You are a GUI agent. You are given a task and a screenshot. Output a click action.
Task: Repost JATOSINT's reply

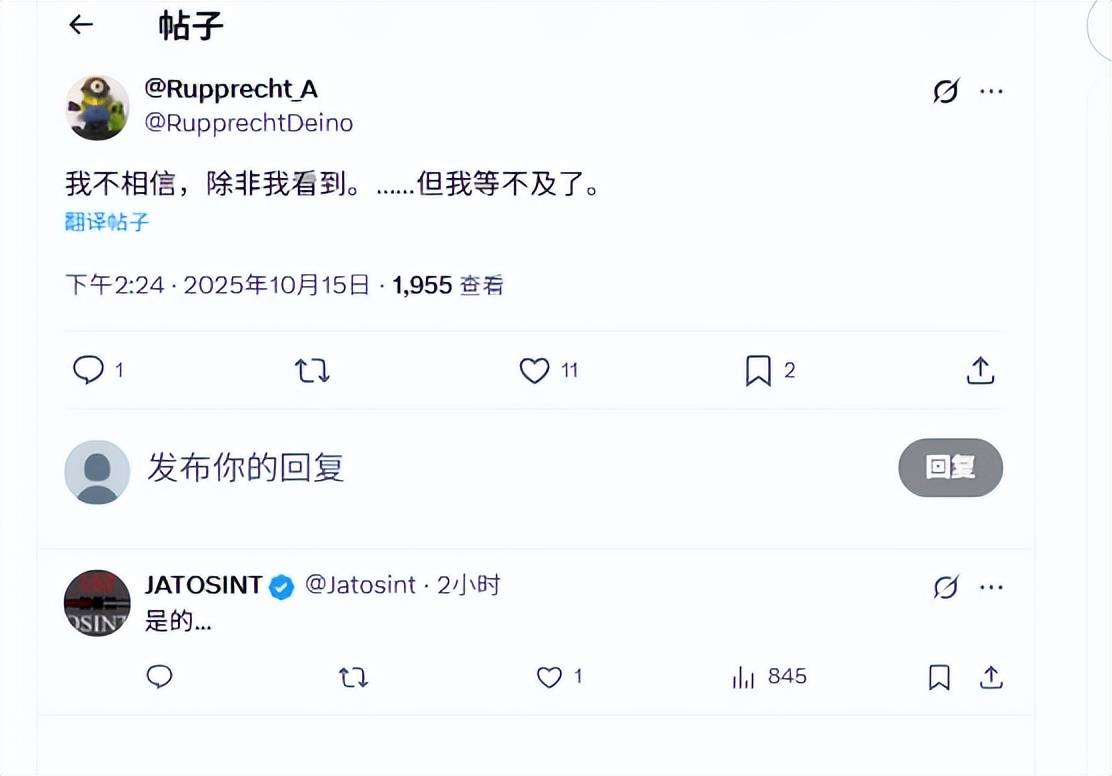coord(353,677)
